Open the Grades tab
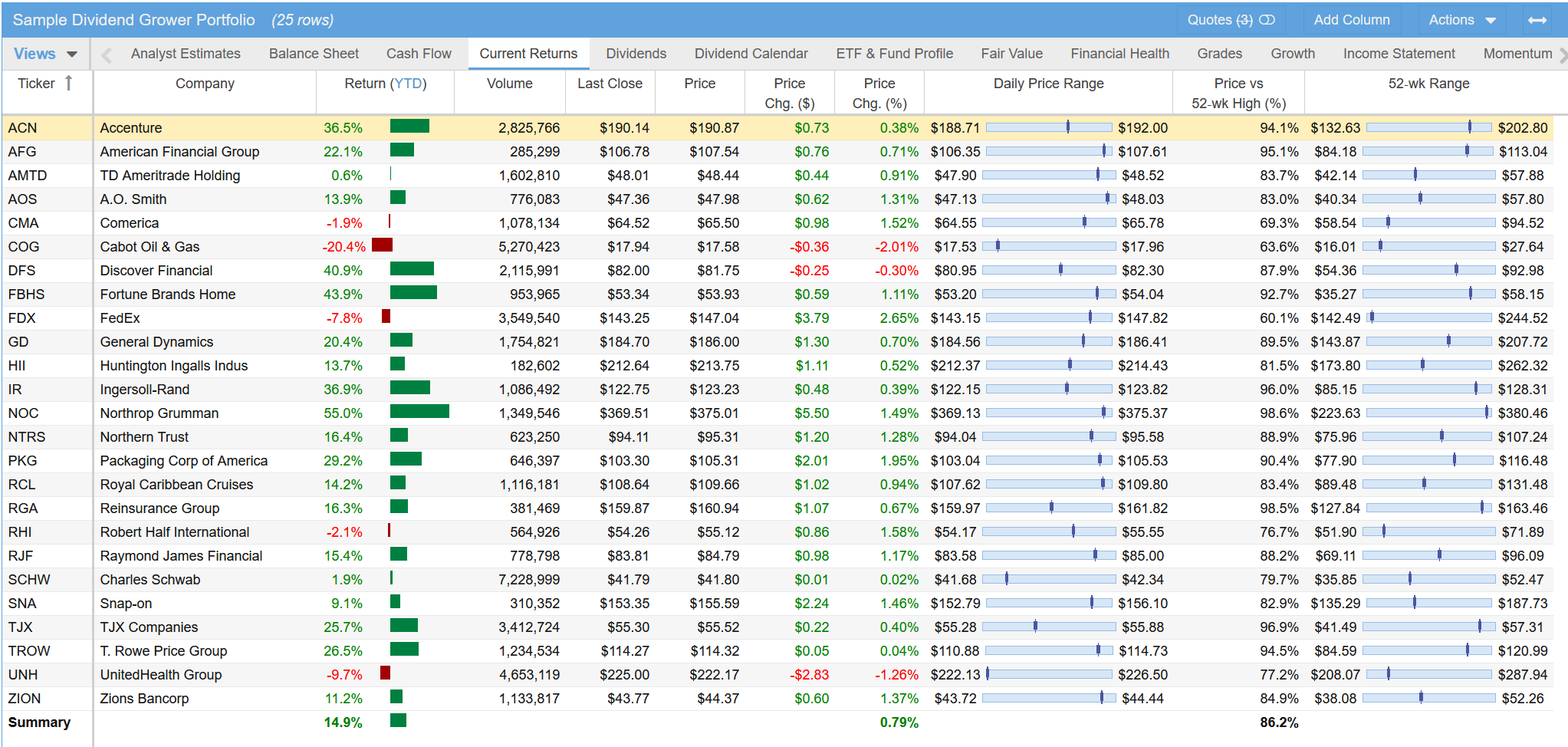The width and height of the screenshot is (1568, 747). coord(1219,54)
